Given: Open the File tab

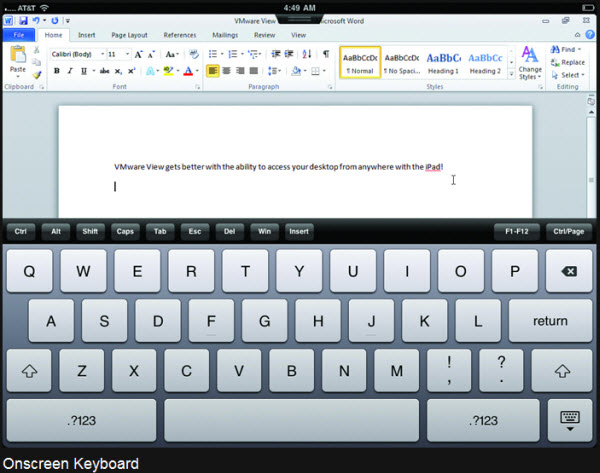Looking at the screenshot, I should tap(19, 35).
